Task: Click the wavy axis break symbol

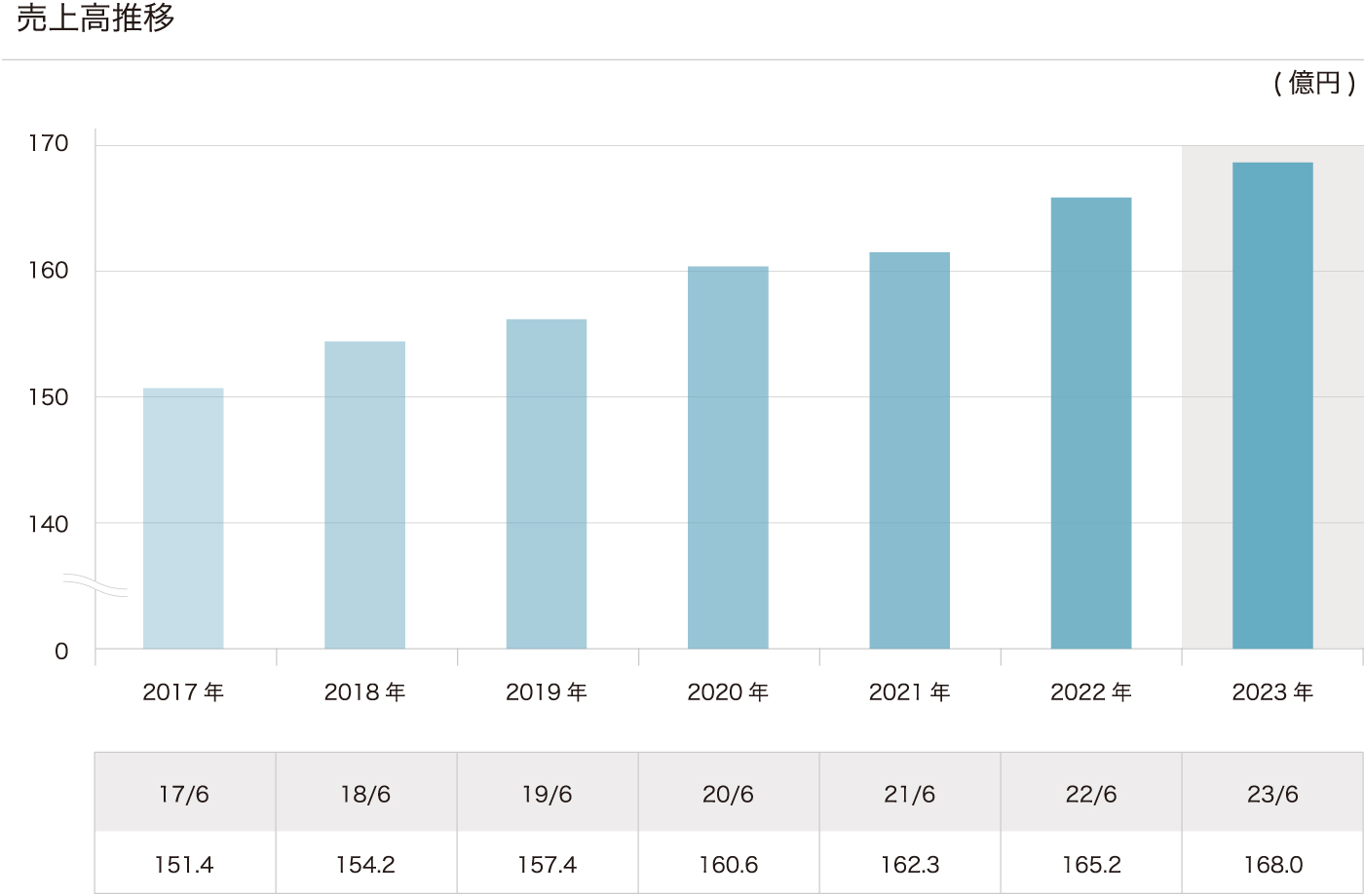Action: coord(95,584)
